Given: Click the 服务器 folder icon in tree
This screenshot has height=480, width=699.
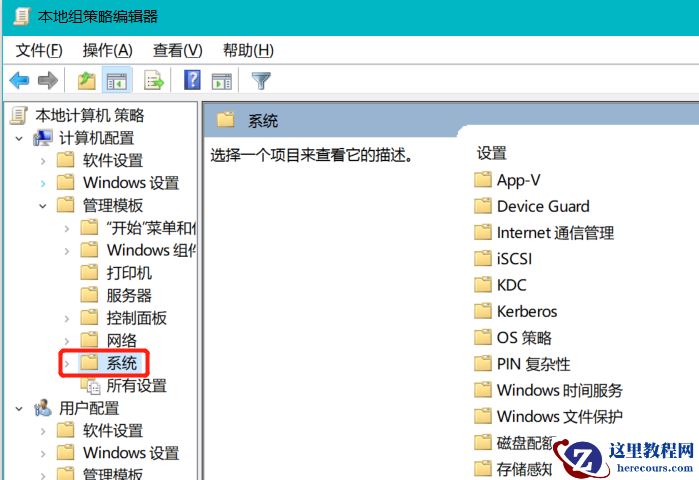Looking at the screenshot, I should click(x=89, y=295).
